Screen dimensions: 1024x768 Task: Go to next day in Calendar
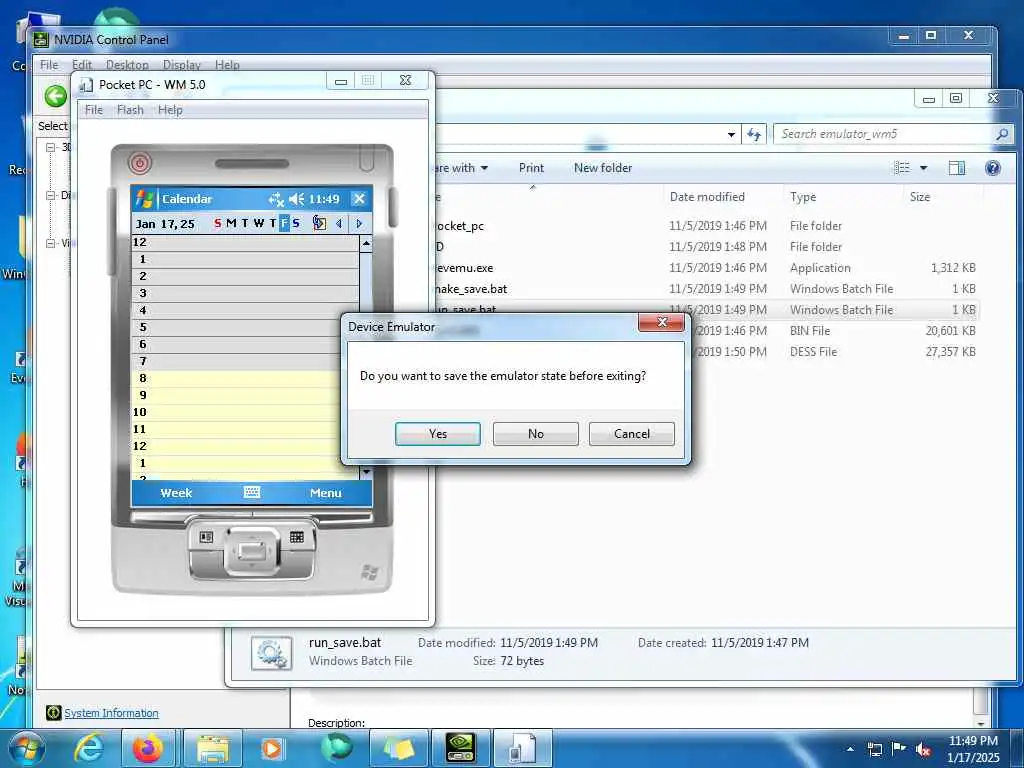359,223
